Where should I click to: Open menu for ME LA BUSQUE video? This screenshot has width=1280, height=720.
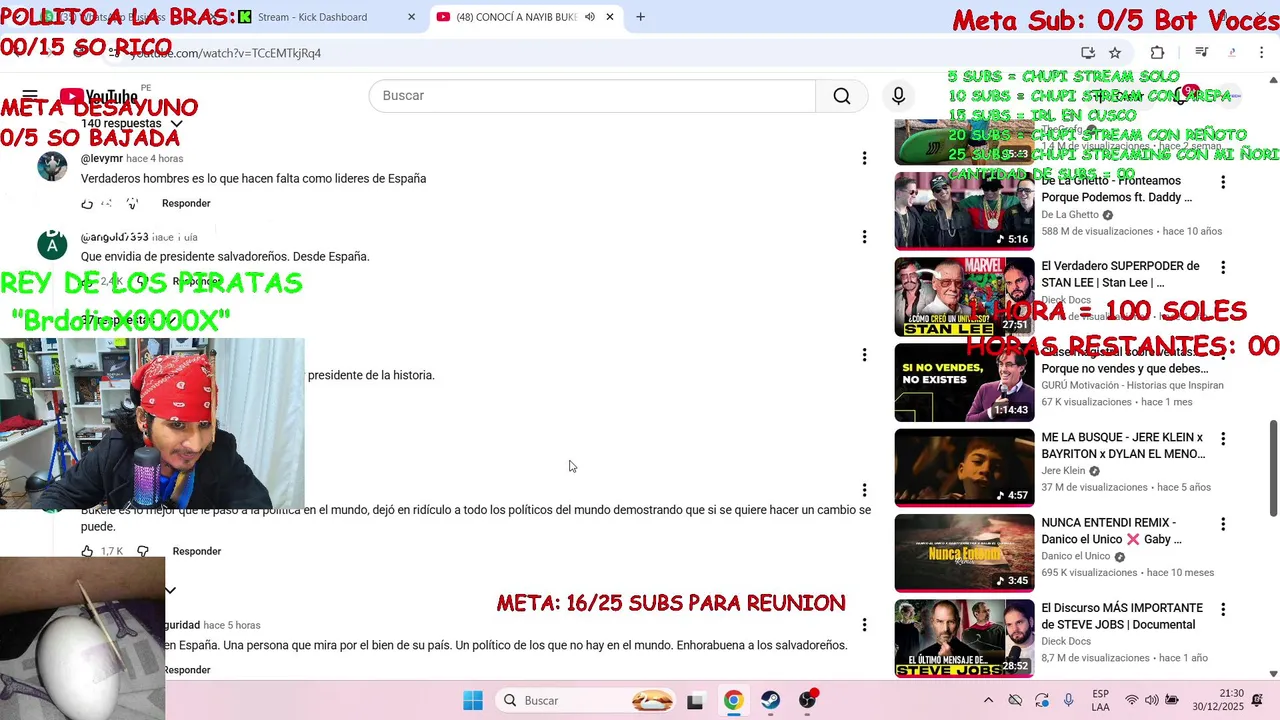pos(1222,439)
